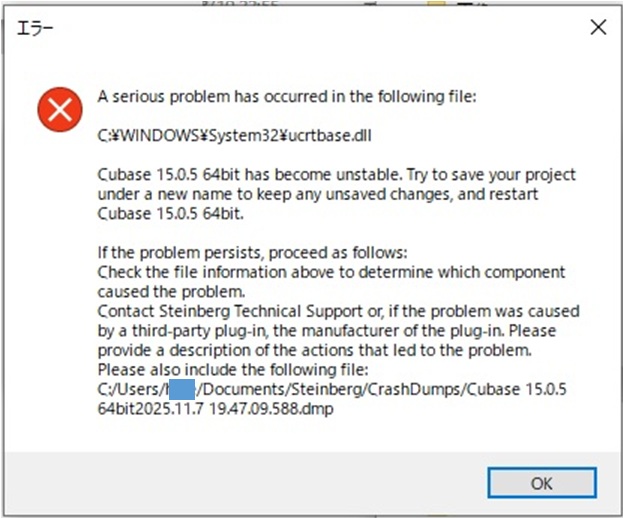Click "Check the file information above" line

[331, 272]
